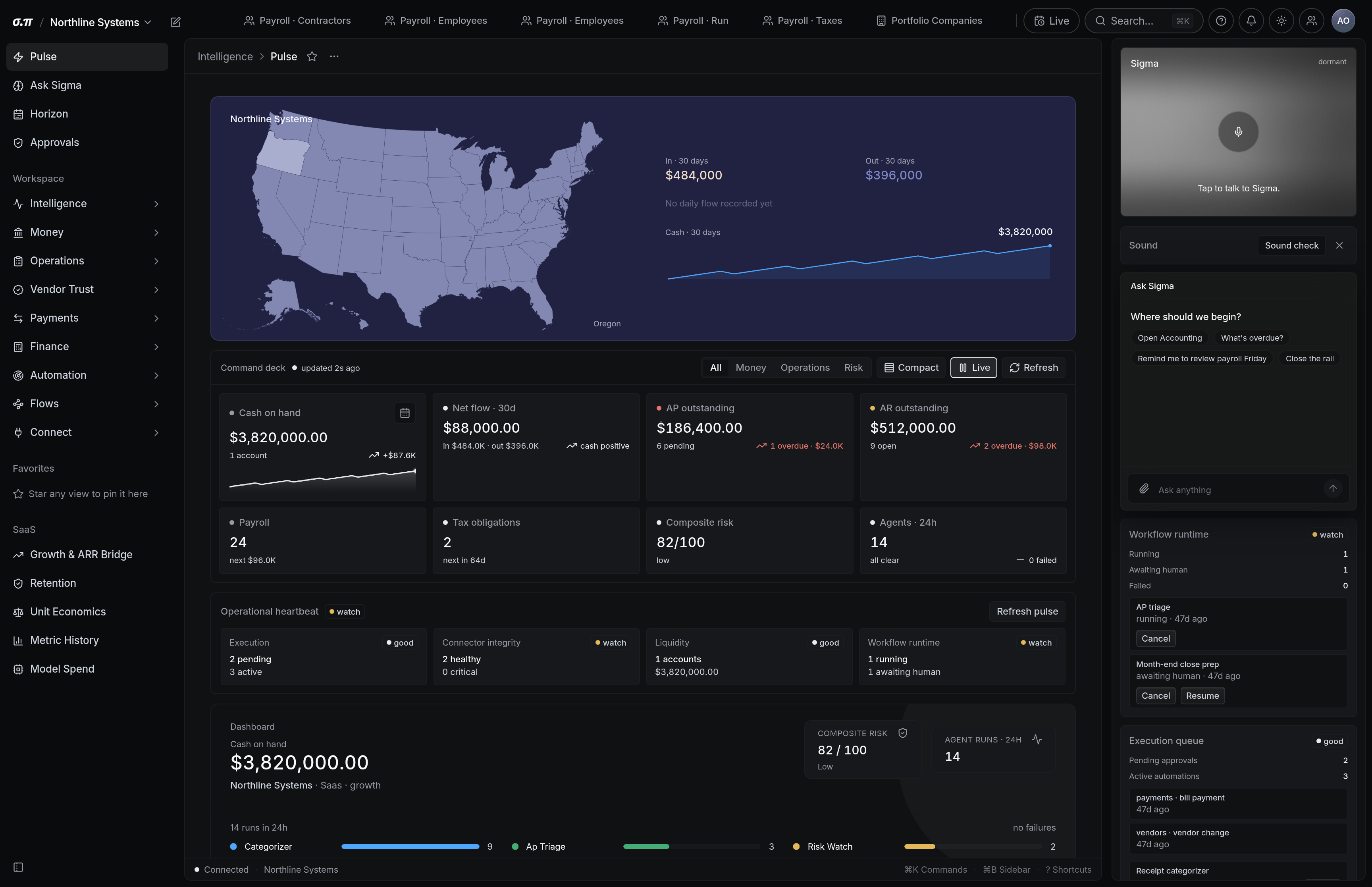1372x887 pixels.
Task: Expand the Automation sidebar section
Action: [87, 376]
